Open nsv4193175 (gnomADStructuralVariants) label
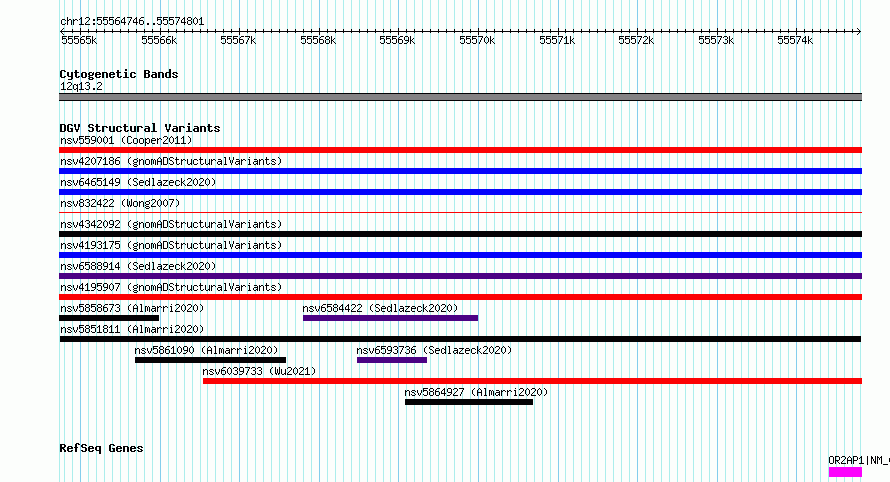 (x=171, y=245)
